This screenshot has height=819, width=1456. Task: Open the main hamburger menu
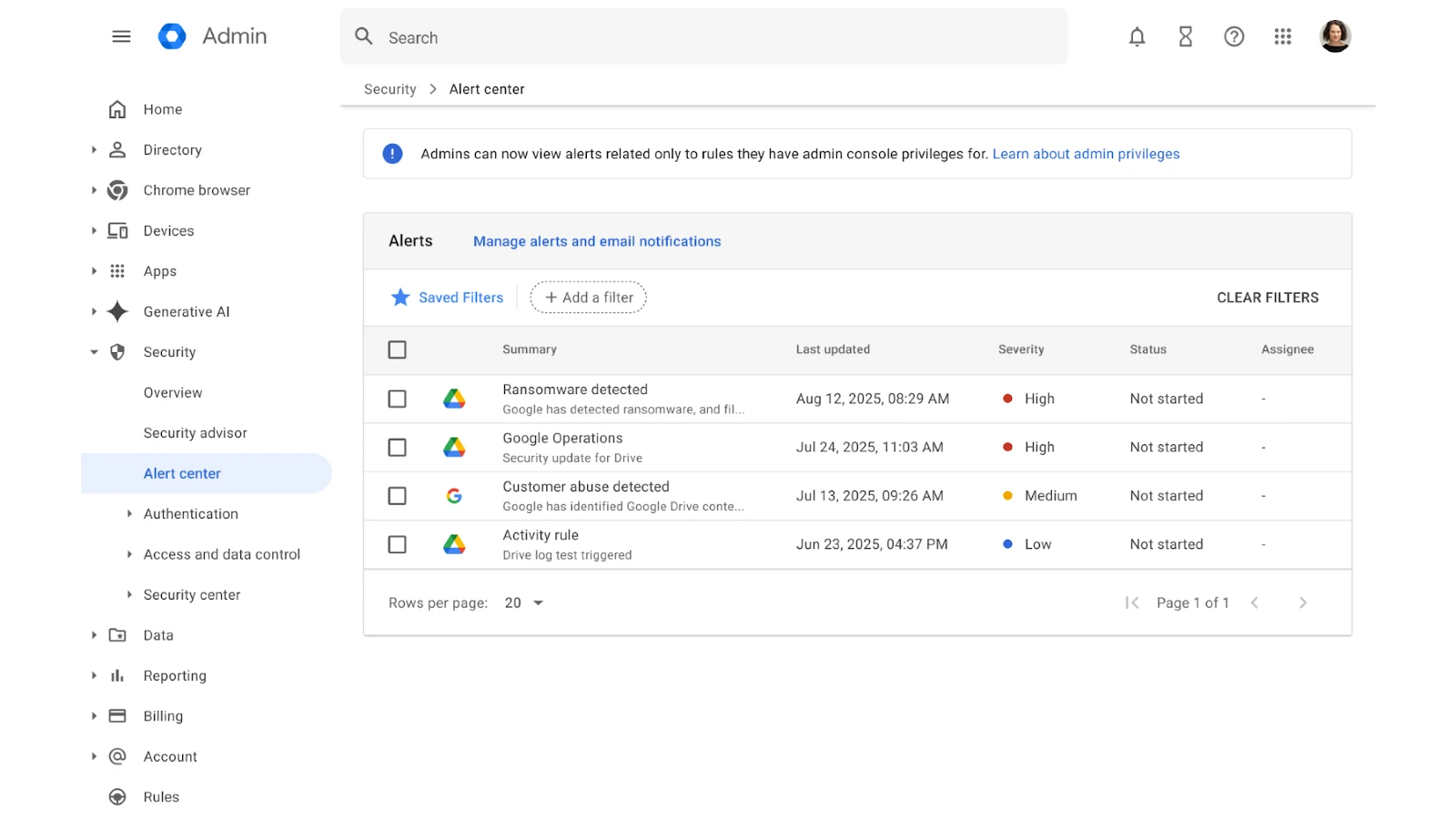point(121,36)
